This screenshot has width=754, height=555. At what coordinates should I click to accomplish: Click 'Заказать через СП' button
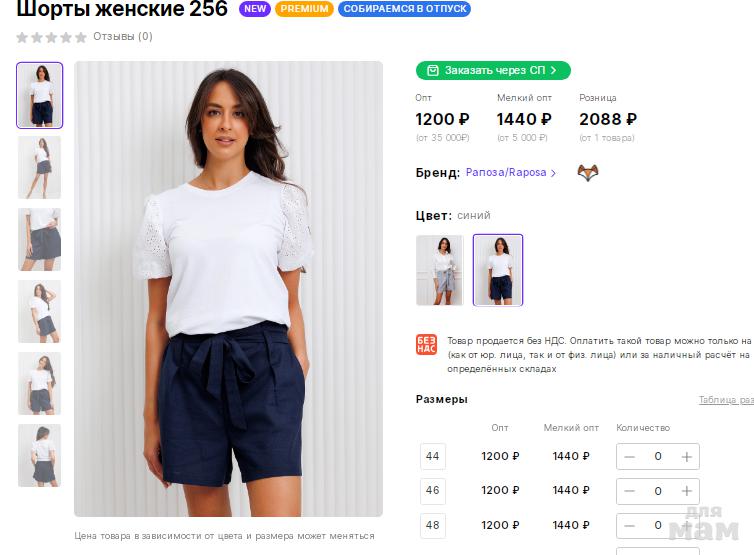[493, 70]
